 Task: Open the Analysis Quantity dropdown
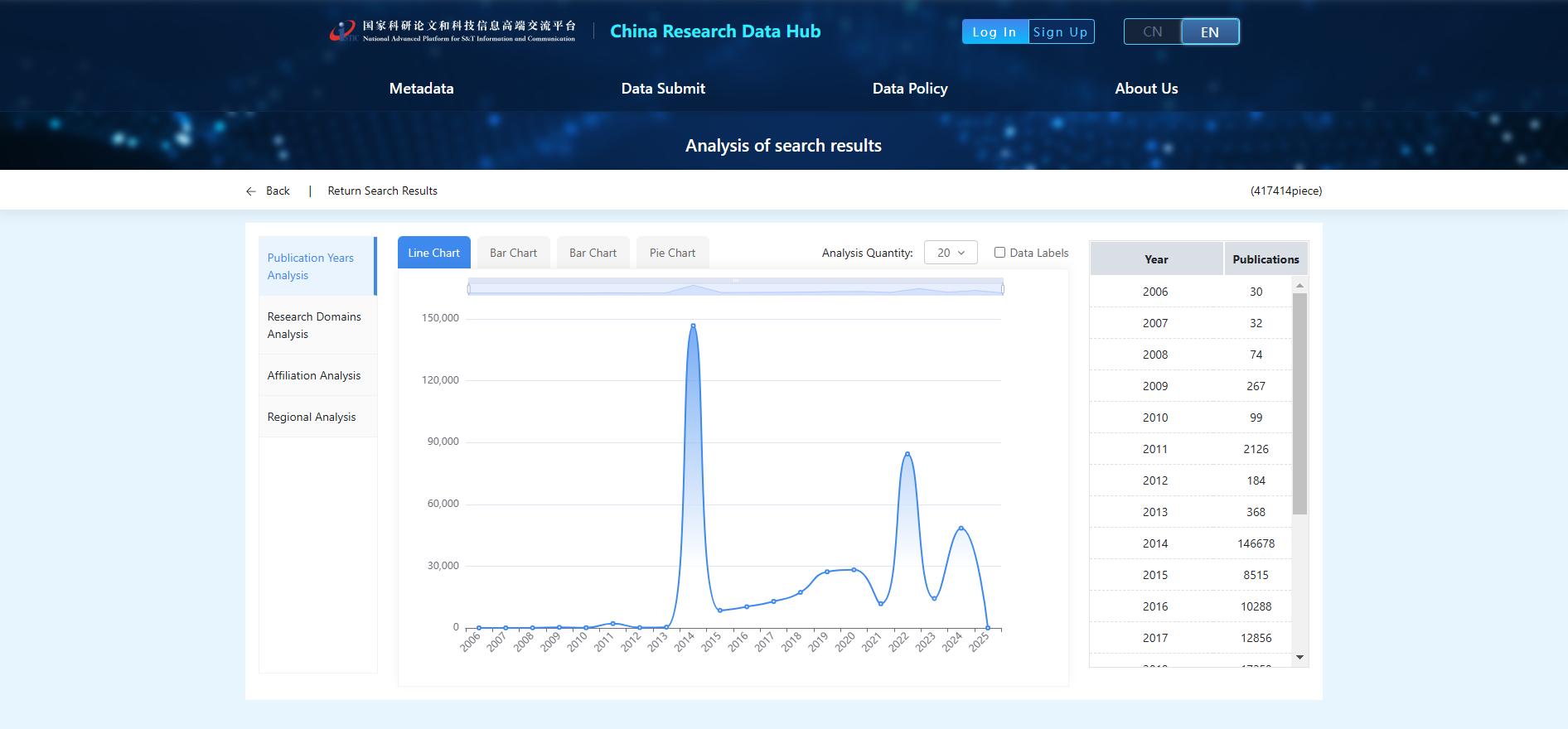951,253
